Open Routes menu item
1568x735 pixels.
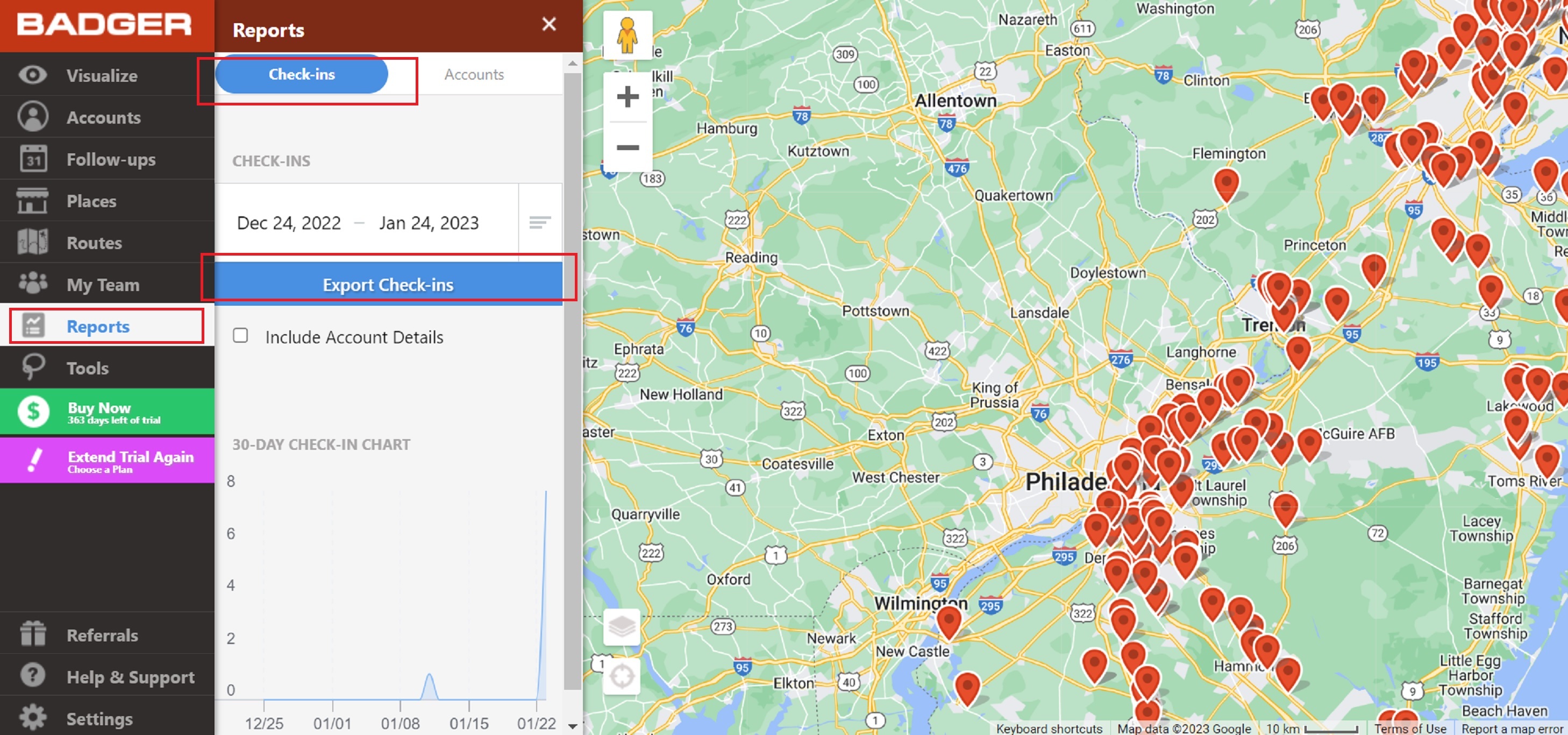107,242
